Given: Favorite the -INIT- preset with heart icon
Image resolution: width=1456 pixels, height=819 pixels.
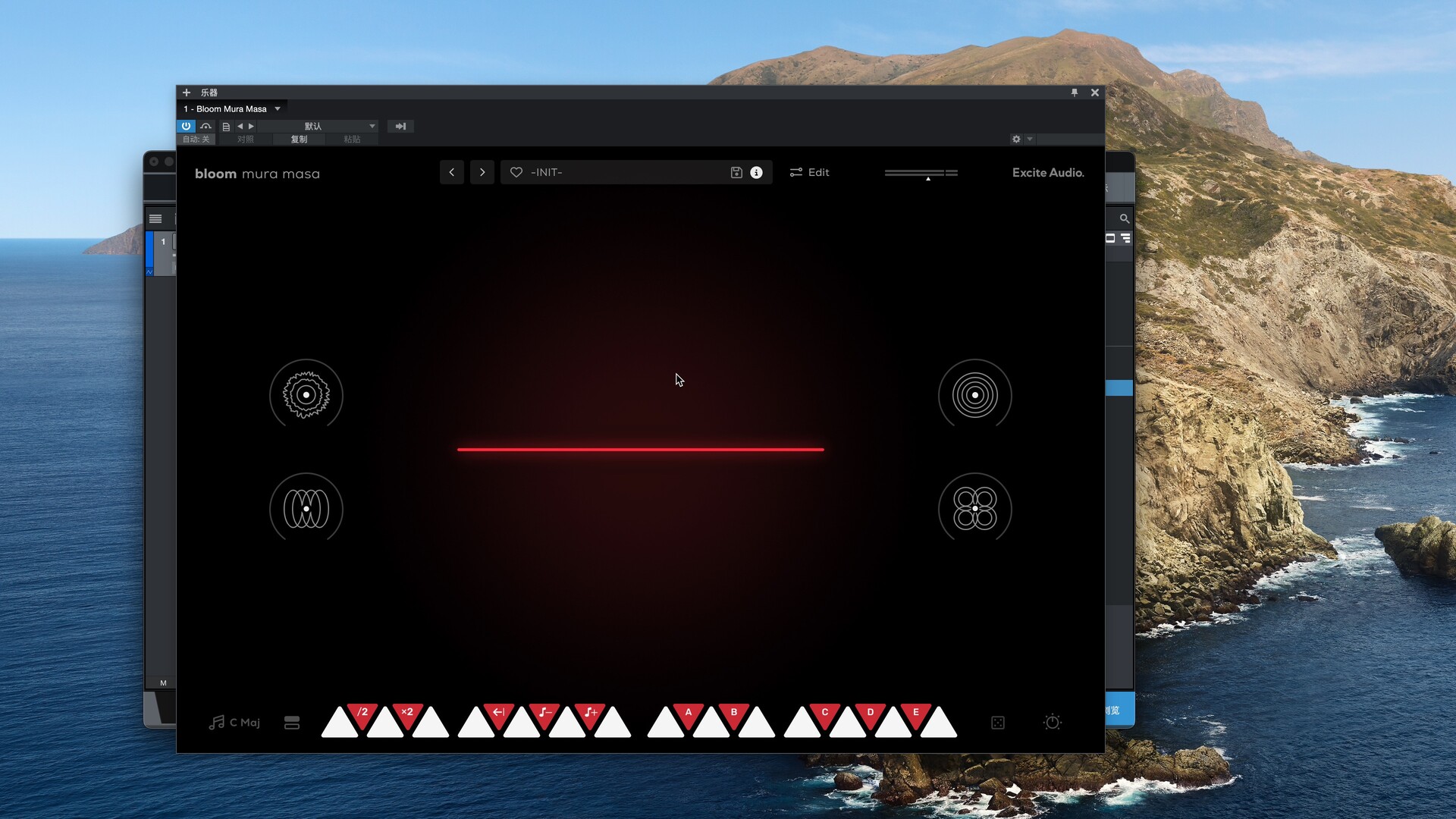Looking at the screenshot, I should (516, 172).
